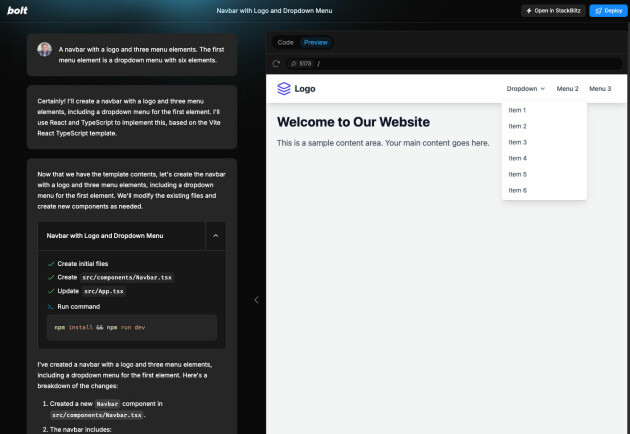Toggle the Dropdown menu in the navbar
The width and height of the screenshot is (630, 434).
(526, 89)
